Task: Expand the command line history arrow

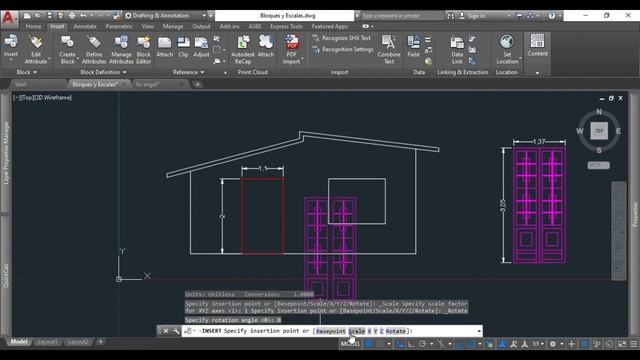Action: coord(479,331)
